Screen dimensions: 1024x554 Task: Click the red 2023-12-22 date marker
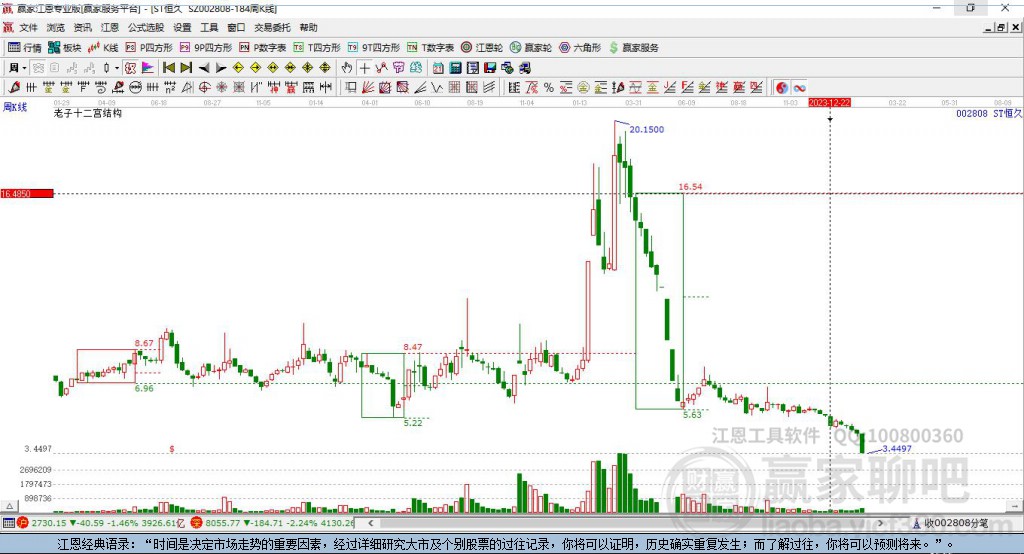(829, 103)
